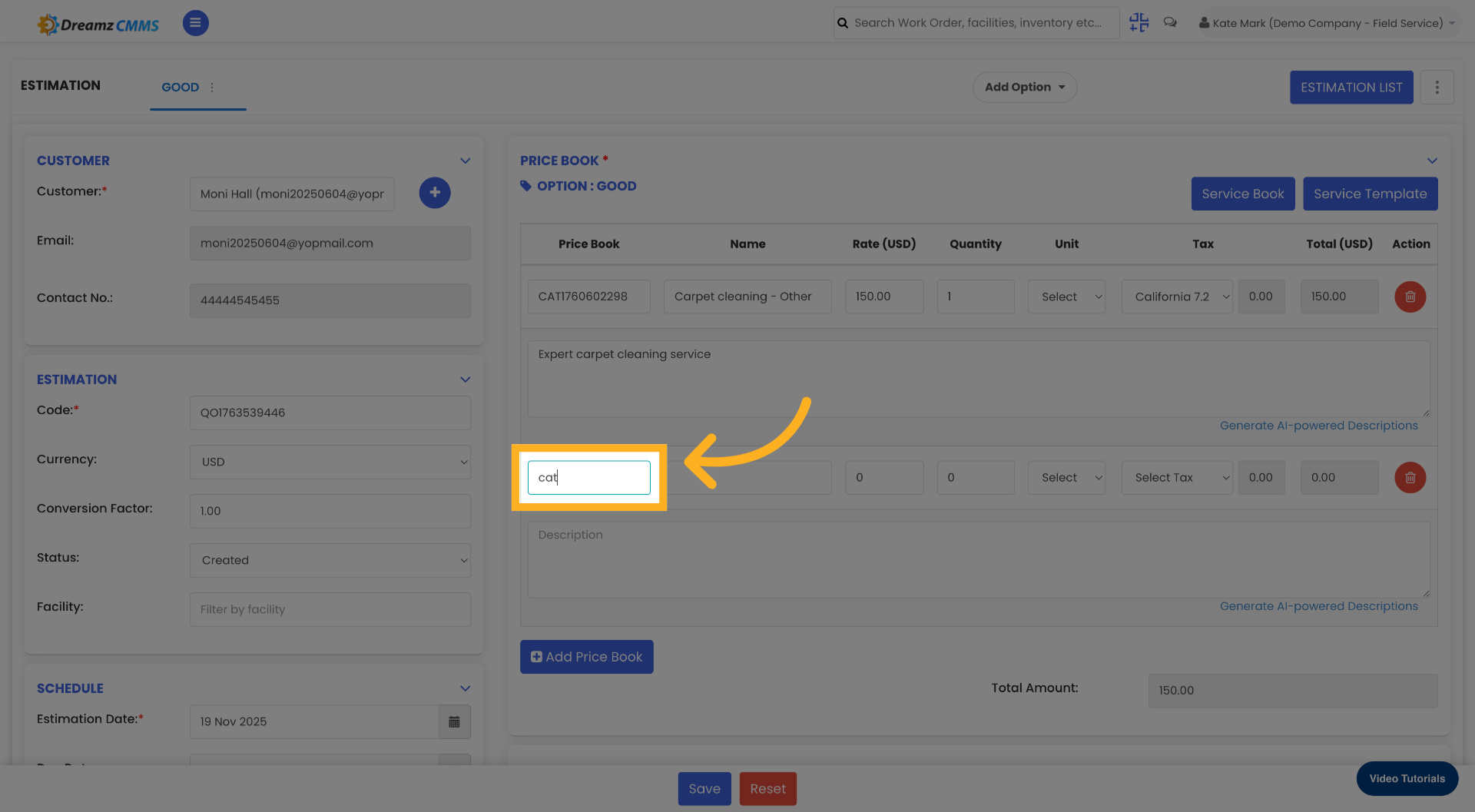Click the Dreamz CMMS logo
Viewport: 1475px width, 812px height.
(x=98, y=23)
